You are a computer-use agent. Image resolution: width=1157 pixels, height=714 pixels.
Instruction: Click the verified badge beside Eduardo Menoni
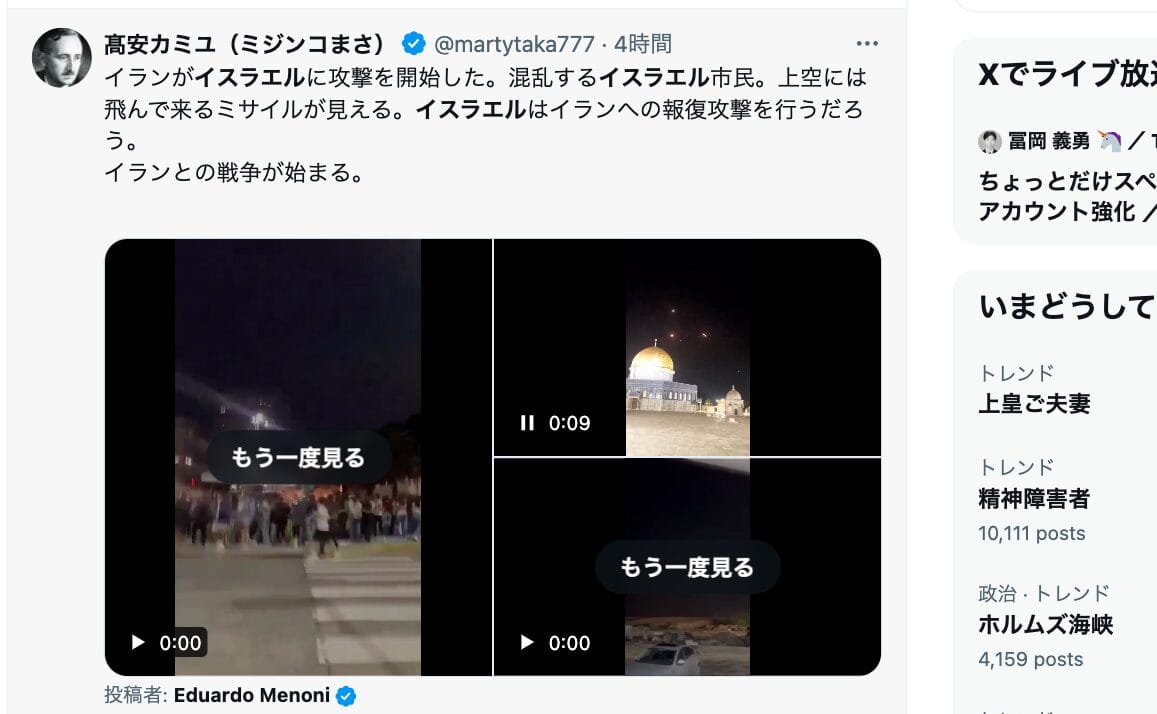346,696
